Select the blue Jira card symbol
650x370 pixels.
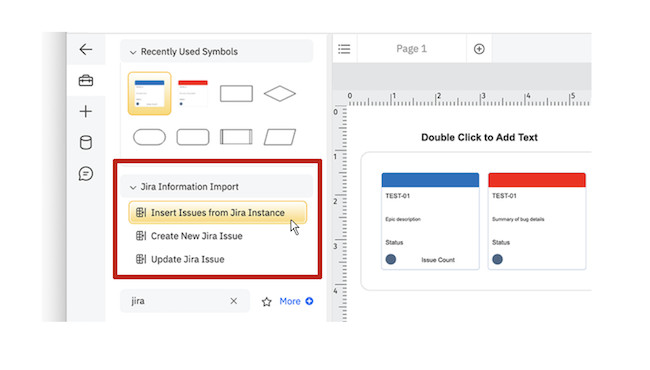point(149,93)
